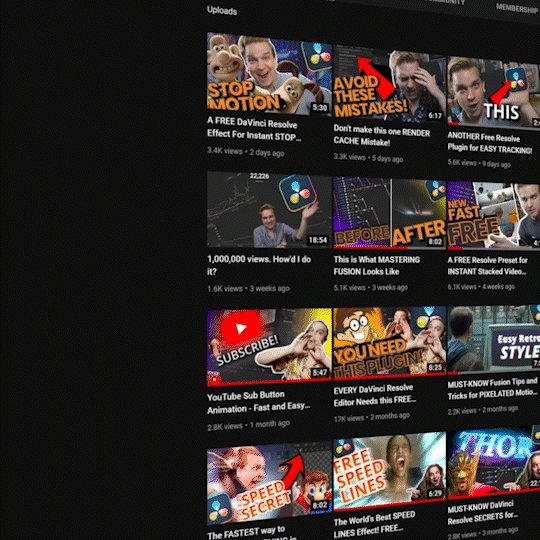Open the BEFORE AFTER Fusion thumbnail
This screenshot has width=540, height=540.
point(389,213)
